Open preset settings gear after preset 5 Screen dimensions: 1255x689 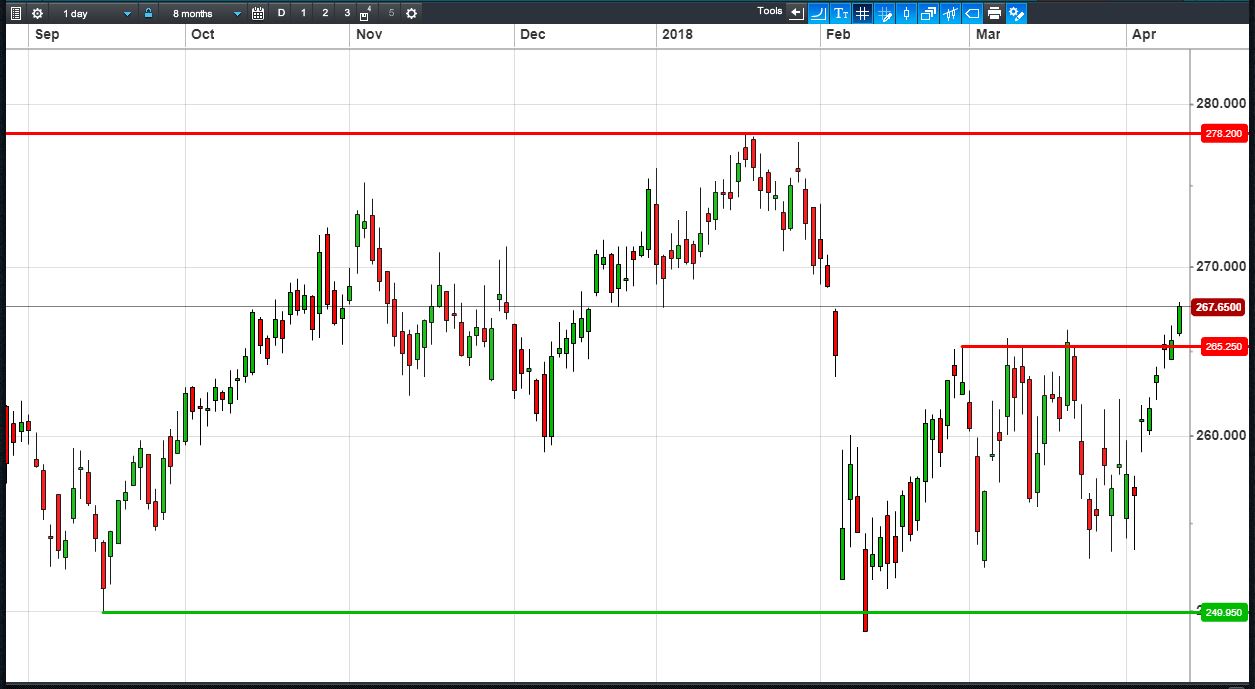pyautogui.click(x=411, y=14)
